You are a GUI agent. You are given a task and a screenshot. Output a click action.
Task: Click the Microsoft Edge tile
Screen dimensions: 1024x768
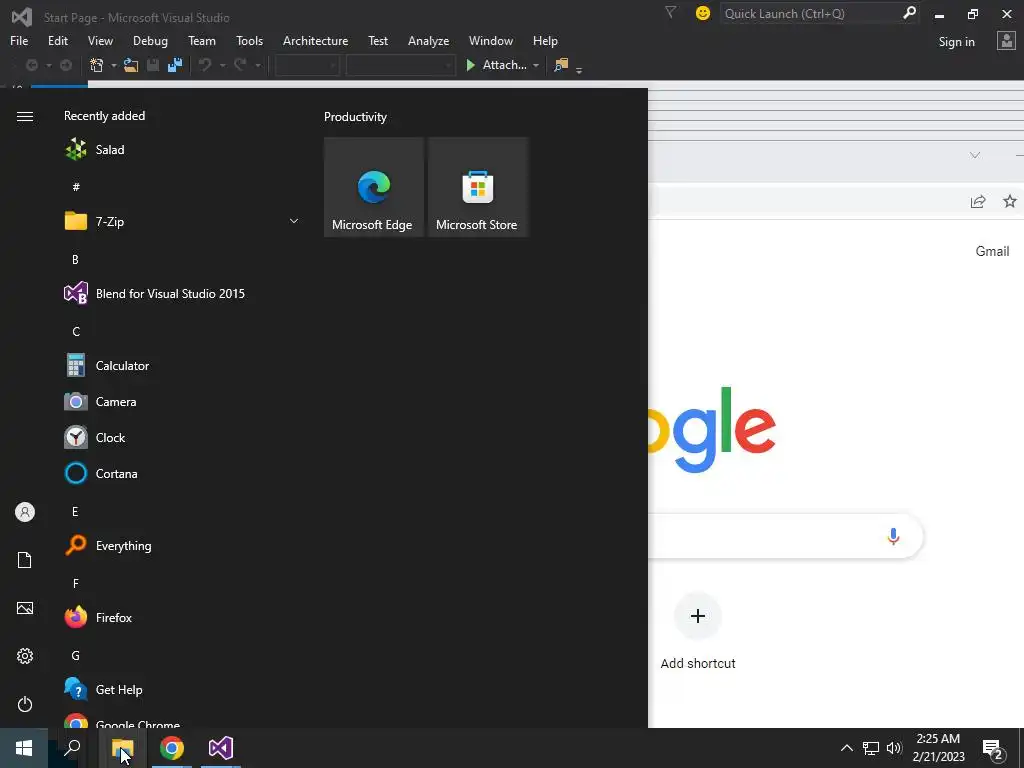pos(374,187)
